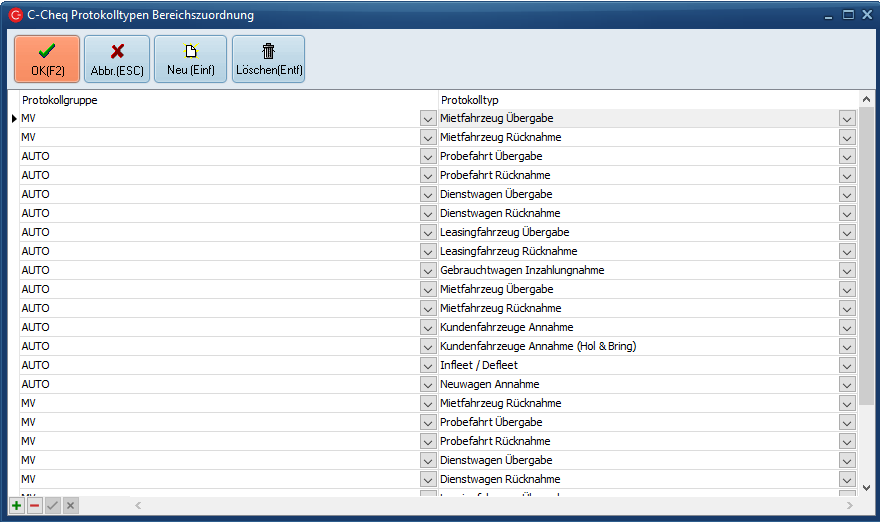Open the Protokollgruppe dropdown in the Neuwagen Annahme row

click(428, 385)
